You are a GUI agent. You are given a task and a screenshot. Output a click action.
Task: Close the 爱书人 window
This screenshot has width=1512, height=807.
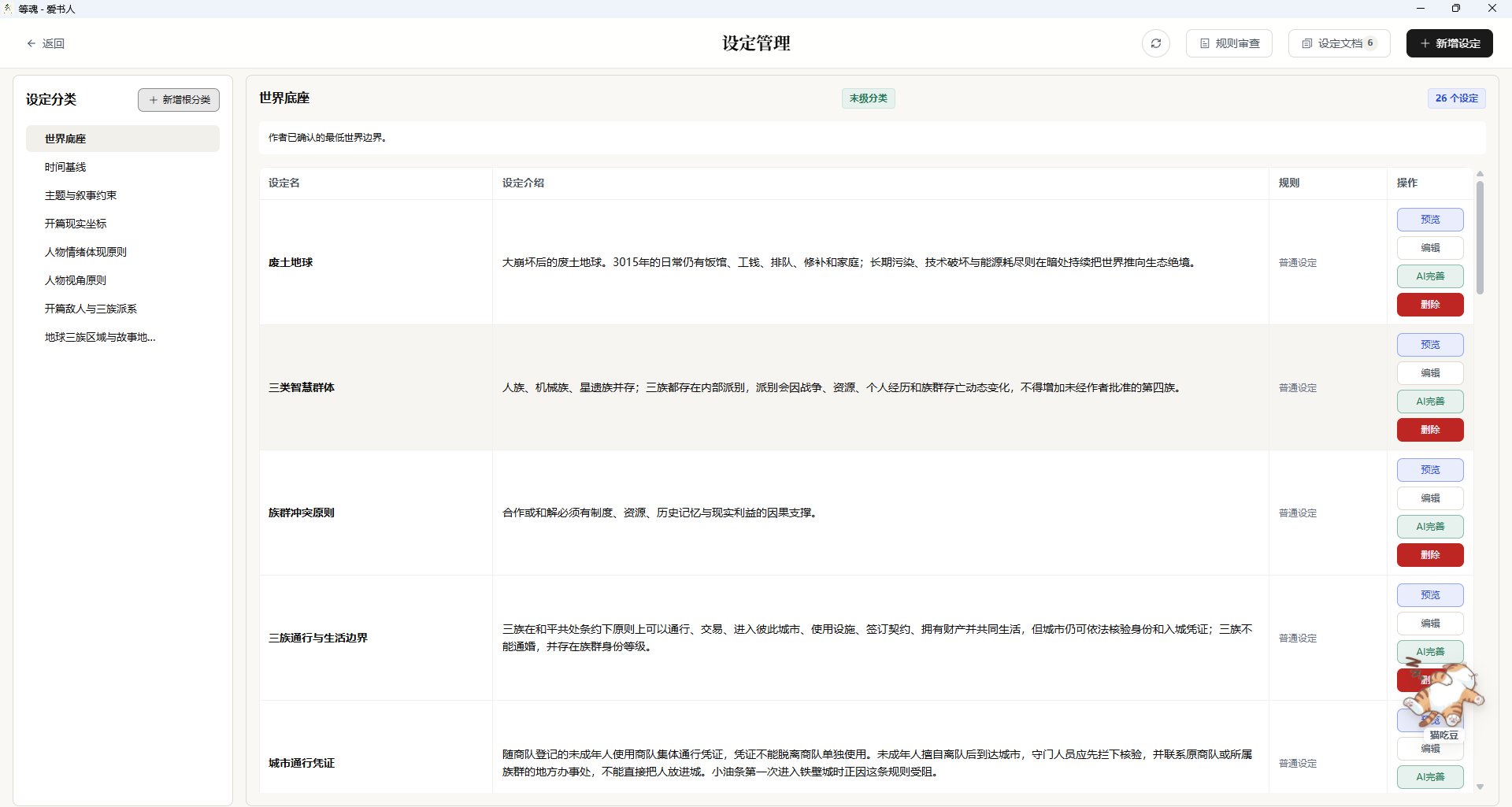tap(1492, 9)
